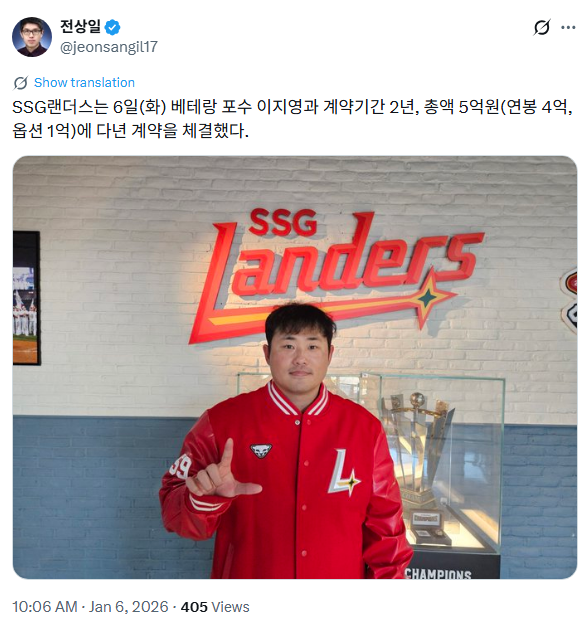586x626 pixels.
Task: Click the number 59 on the jacket sleeve
Action: pos(180,465)
